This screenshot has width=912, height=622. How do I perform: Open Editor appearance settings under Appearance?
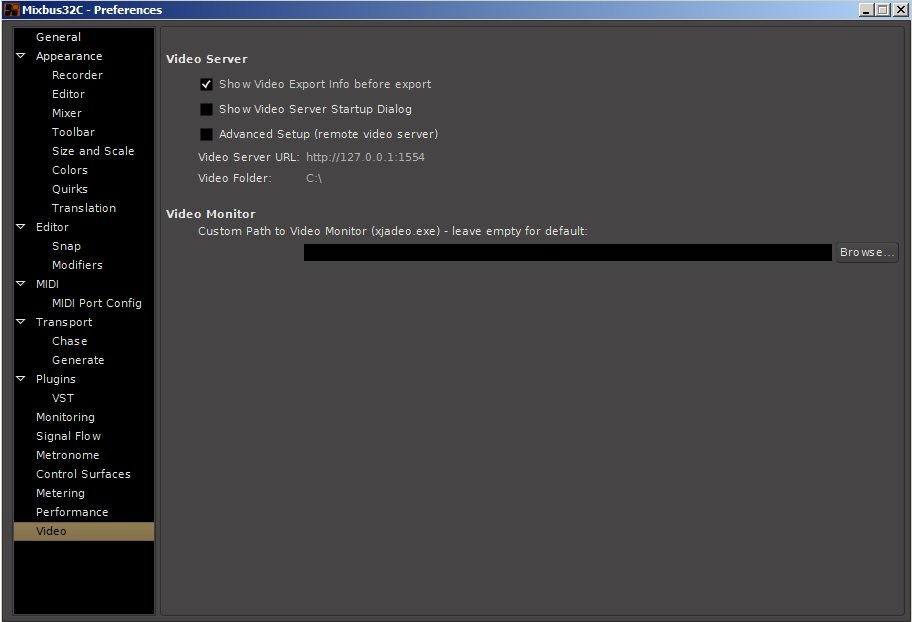(x=68, y=94)
